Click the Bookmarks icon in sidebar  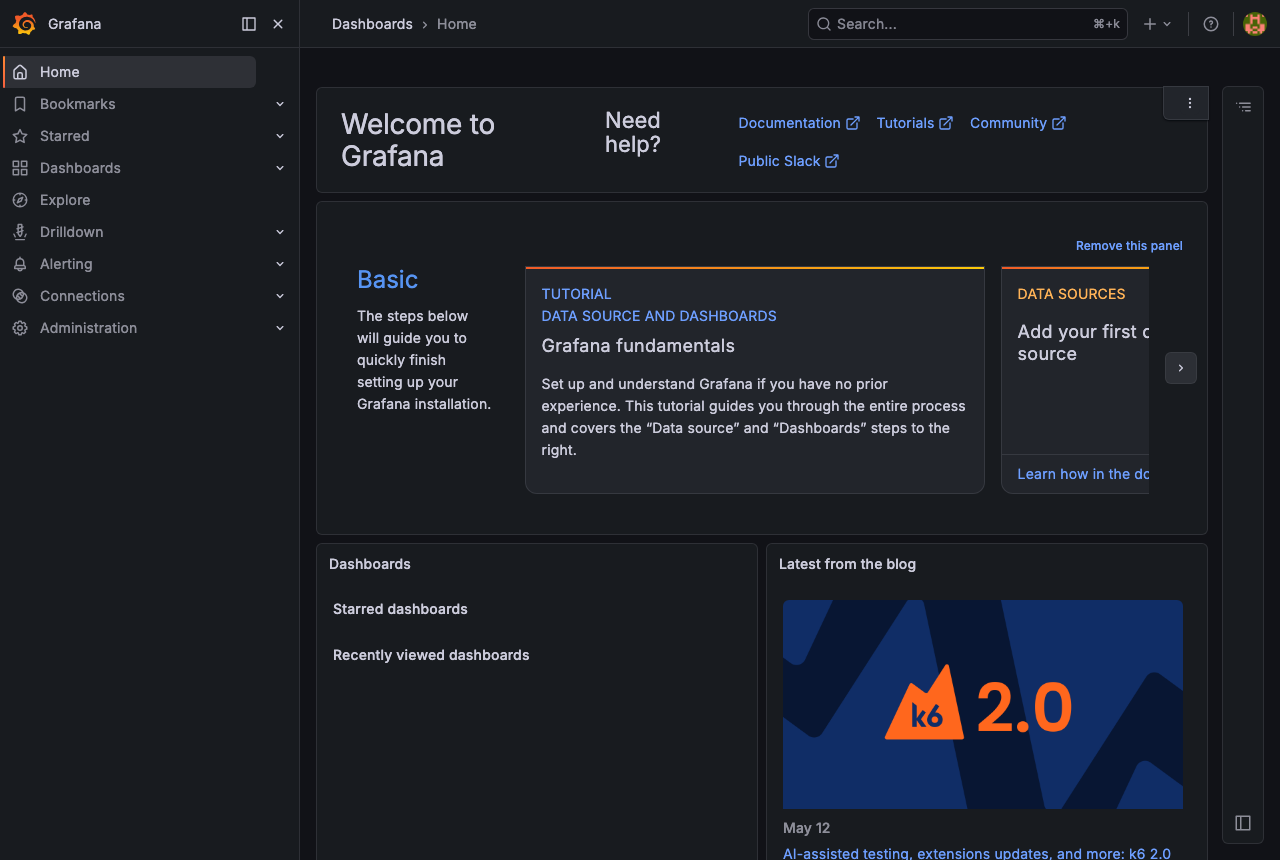click(x=20, y=104)
